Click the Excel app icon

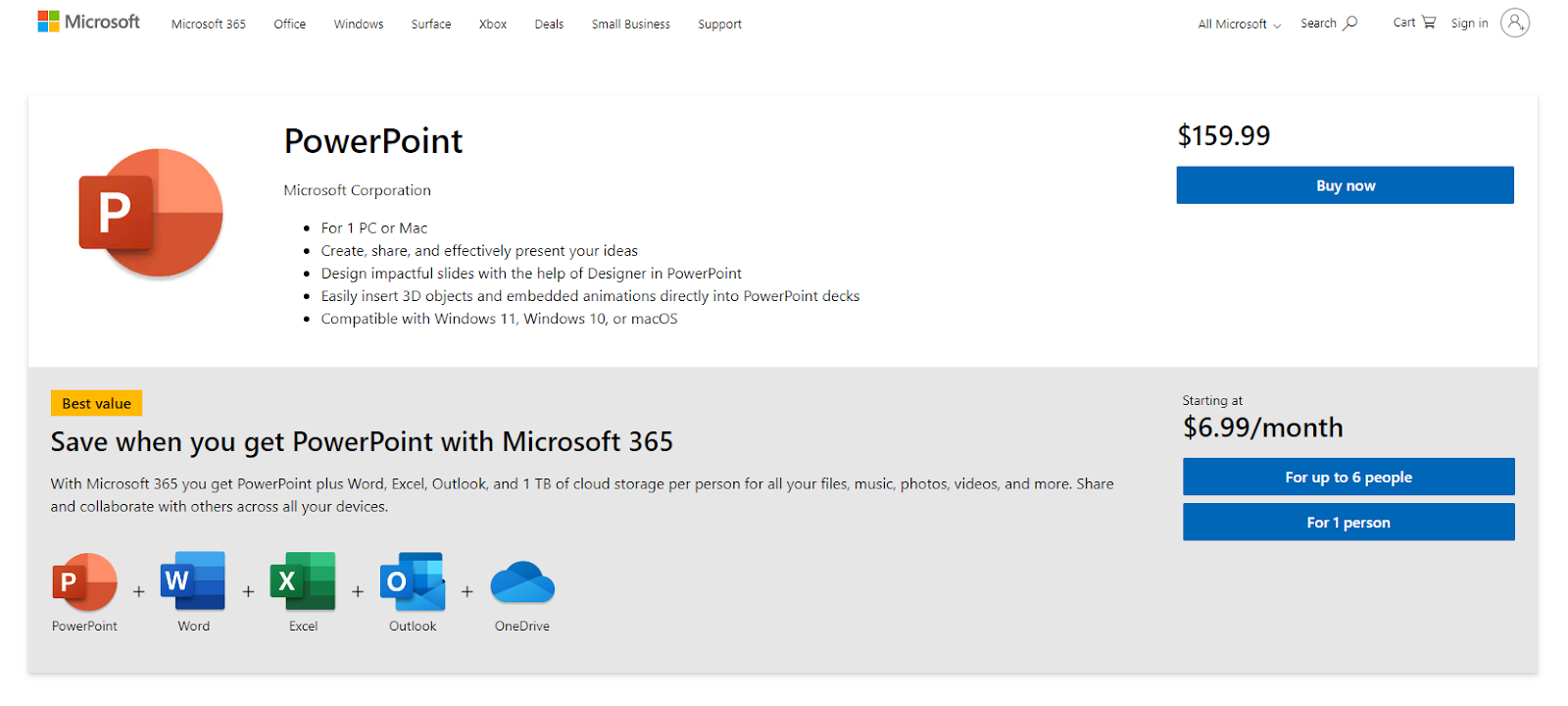click(x=303, y=580)
